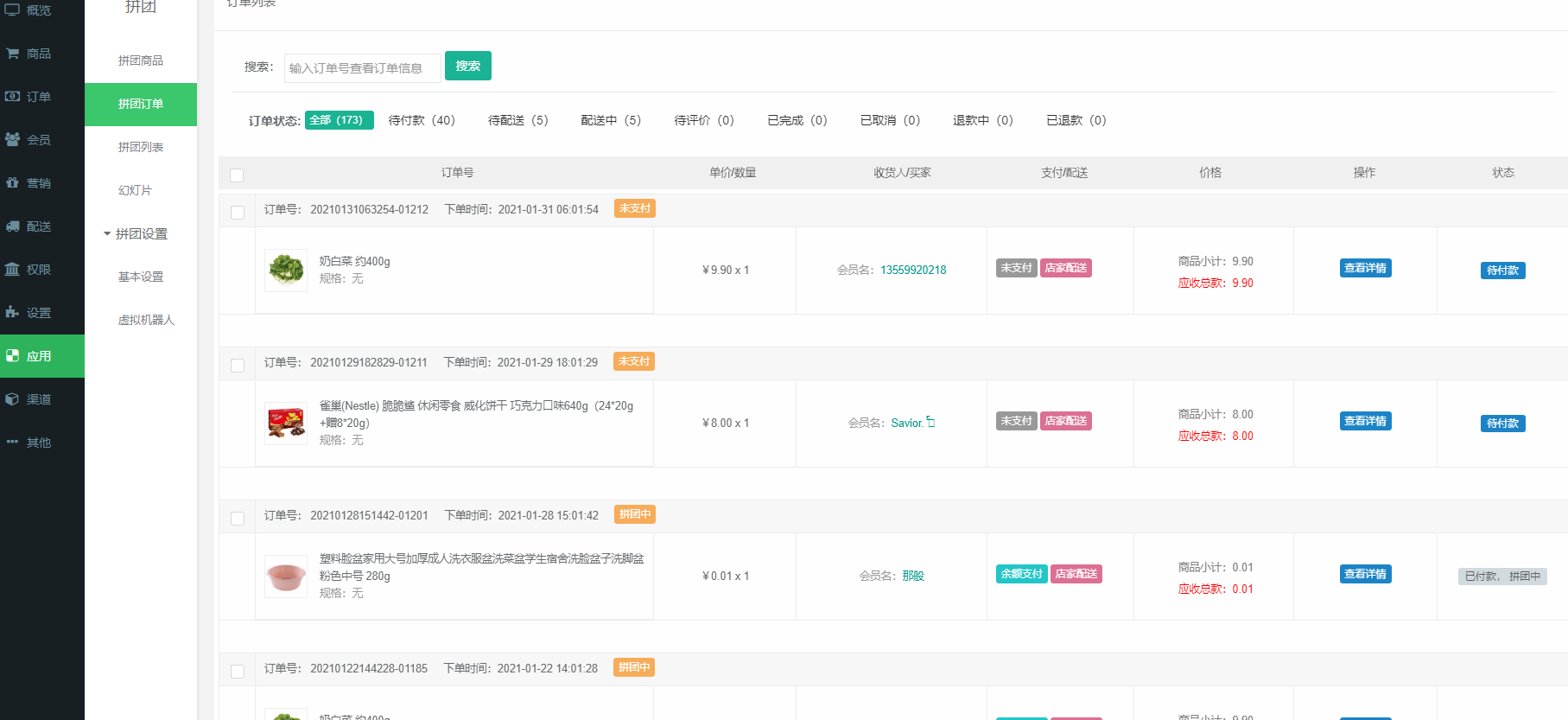Image resolution: width=1568 pixels, height=720 pixels.
Task: Show all orders with 全部 (173) filter
Action: pos(340,120)
